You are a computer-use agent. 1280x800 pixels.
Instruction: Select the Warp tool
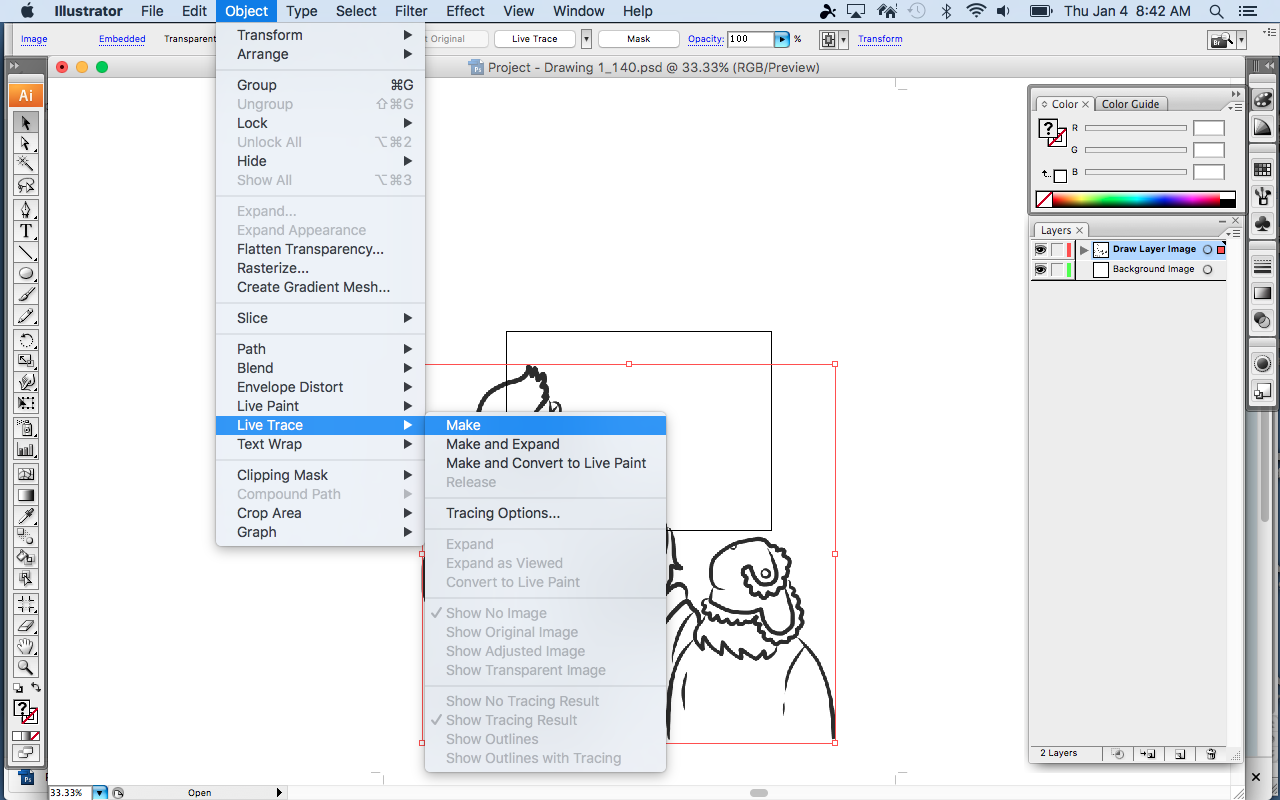(x=26, y=382)
